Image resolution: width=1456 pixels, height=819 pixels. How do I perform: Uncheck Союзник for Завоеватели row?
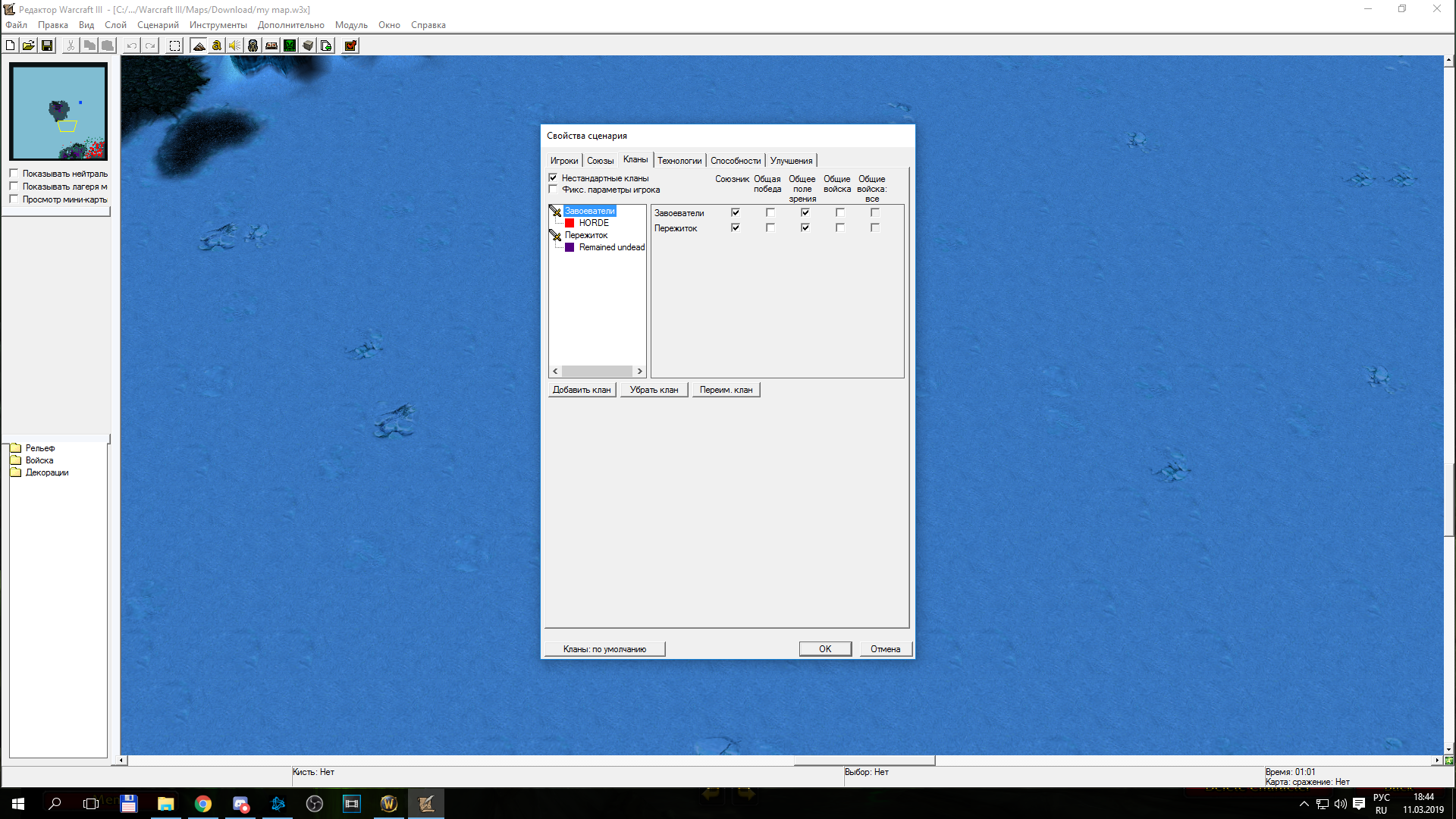(x=735, y=212)
